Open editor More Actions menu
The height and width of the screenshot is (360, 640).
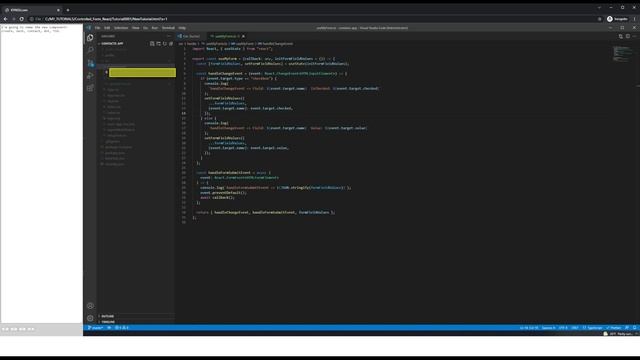click(634, 36)
